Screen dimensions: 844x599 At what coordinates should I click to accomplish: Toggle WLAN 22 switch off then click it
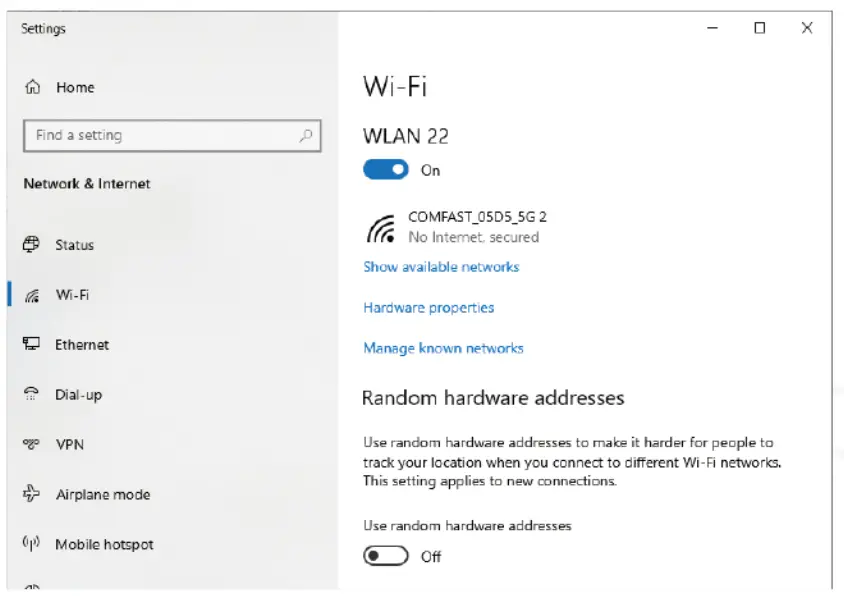(385, 170)
